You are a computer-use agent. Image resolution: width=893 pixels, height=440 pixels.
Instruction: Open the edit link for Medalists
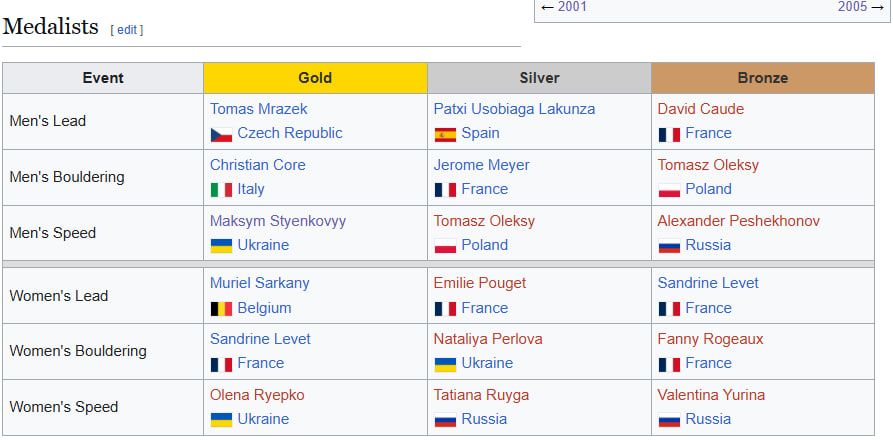tap(127, 30)
